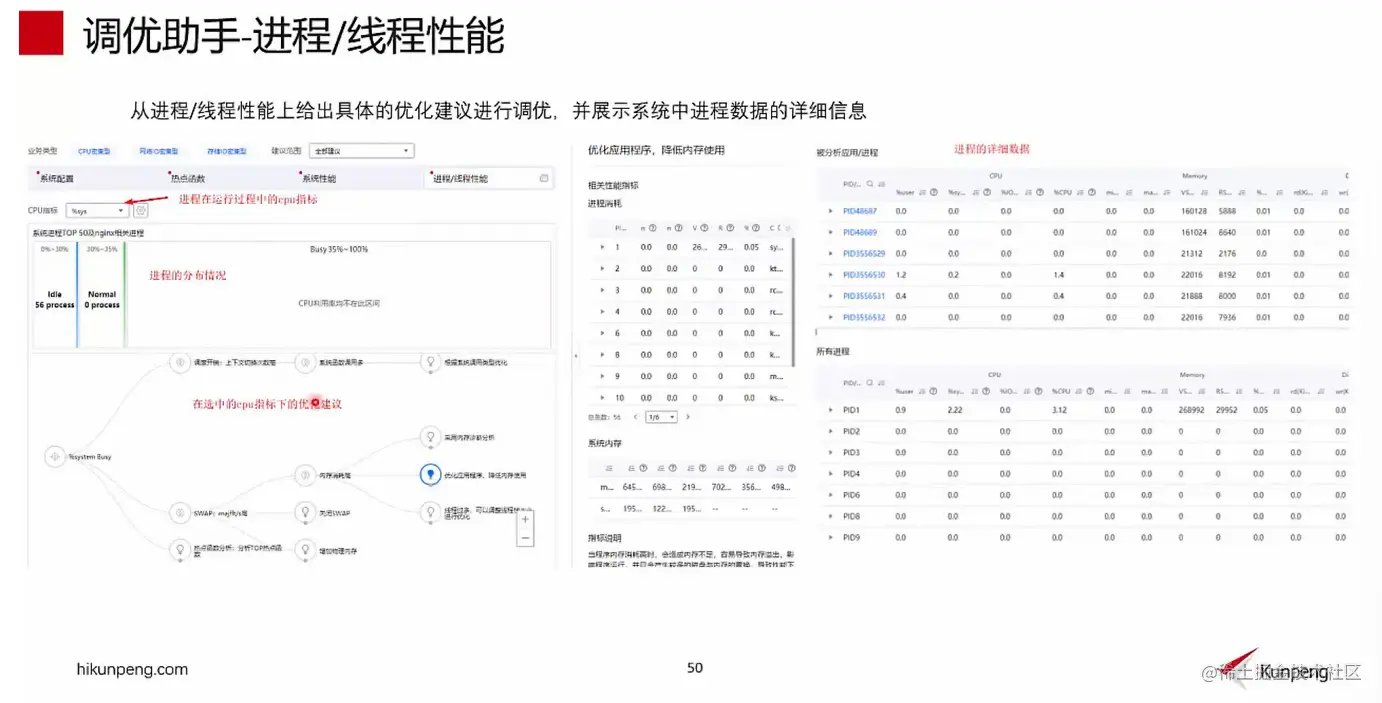Expand the PID9 row in 所有进程

tap(830, 538)
